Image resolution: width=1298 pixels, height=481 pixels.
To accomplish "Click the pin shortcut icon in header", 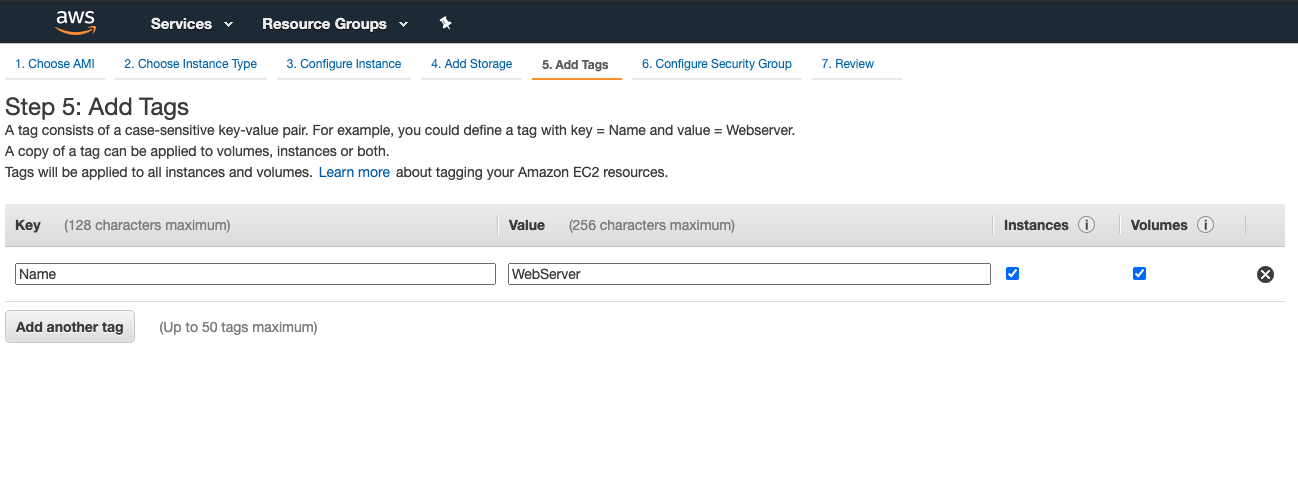I will click(446, 23).
